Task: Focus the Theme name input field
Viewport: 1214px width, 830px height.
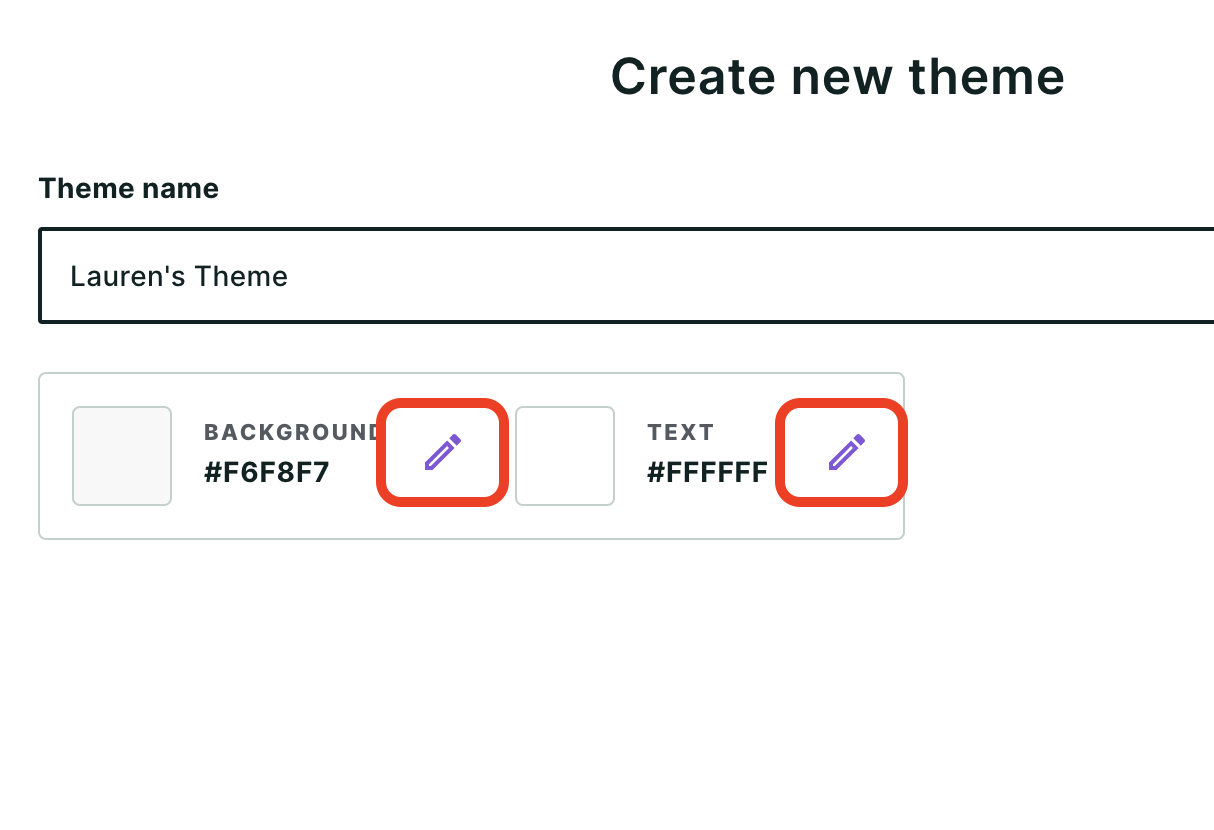Action: [x=626, y=276]
